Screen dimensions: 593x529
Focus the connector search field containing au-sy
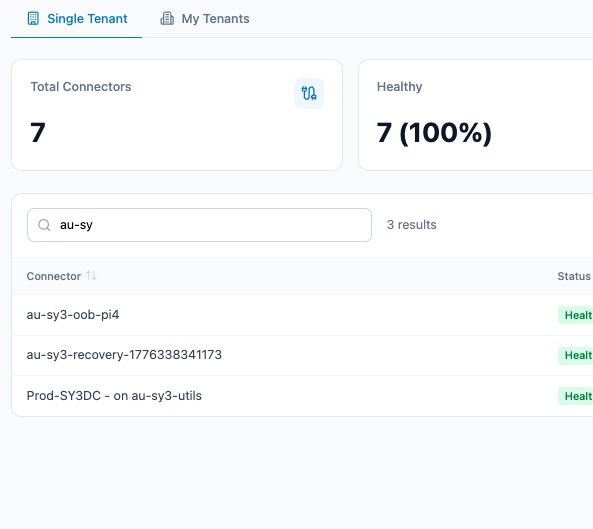pos(199,225)
